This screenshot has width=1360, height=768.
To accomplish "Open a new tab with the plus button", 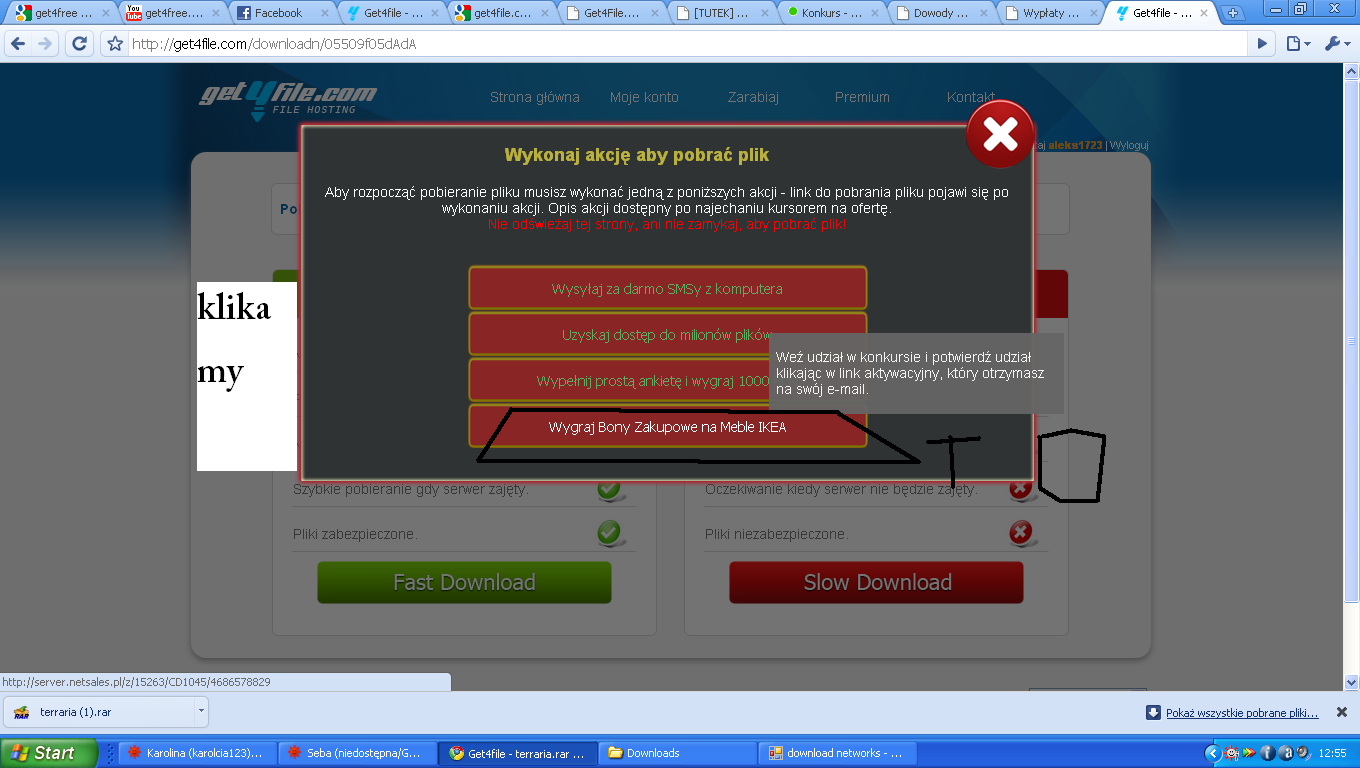I will 1233,13.
